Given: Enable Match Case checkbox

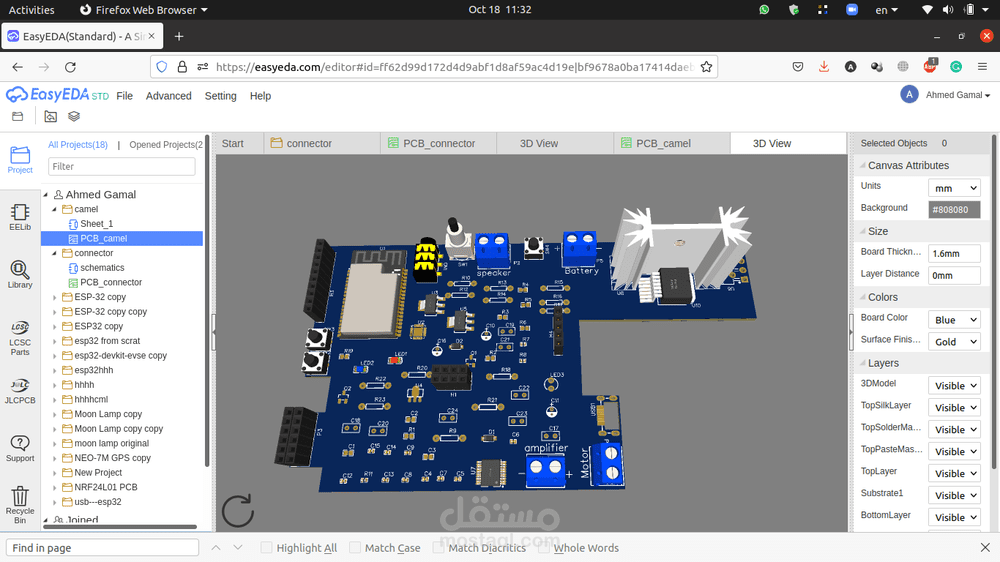Looking at the screenshot, I should tap(355, 547).
